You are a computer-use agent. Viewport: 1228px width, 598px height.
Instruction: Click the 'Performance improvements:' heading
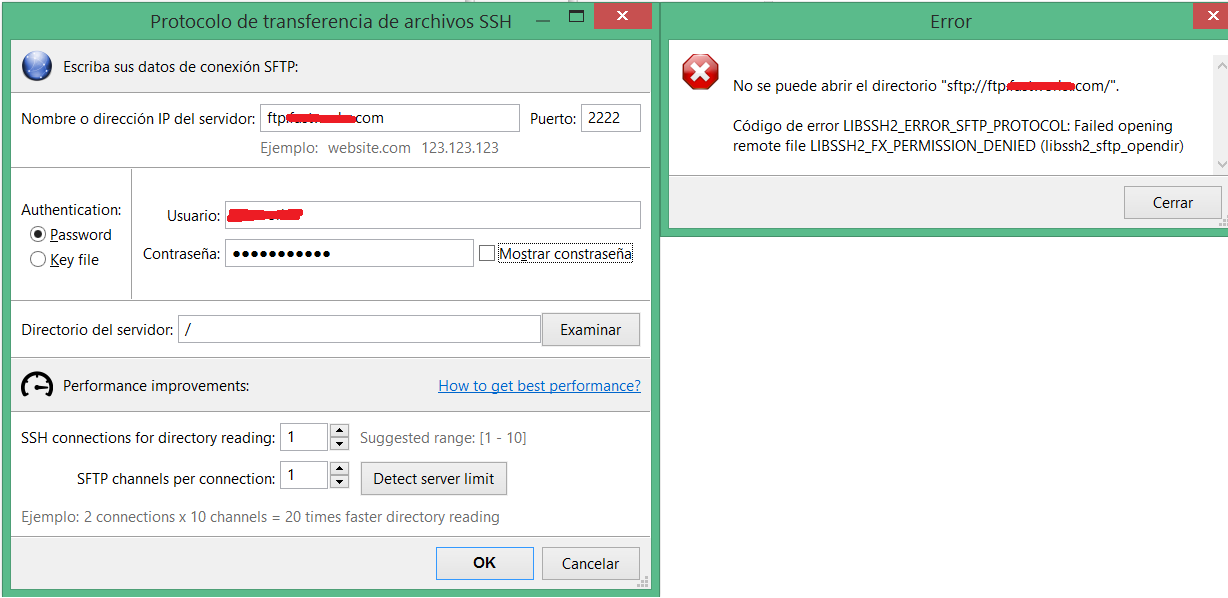[x=156, y=385]
